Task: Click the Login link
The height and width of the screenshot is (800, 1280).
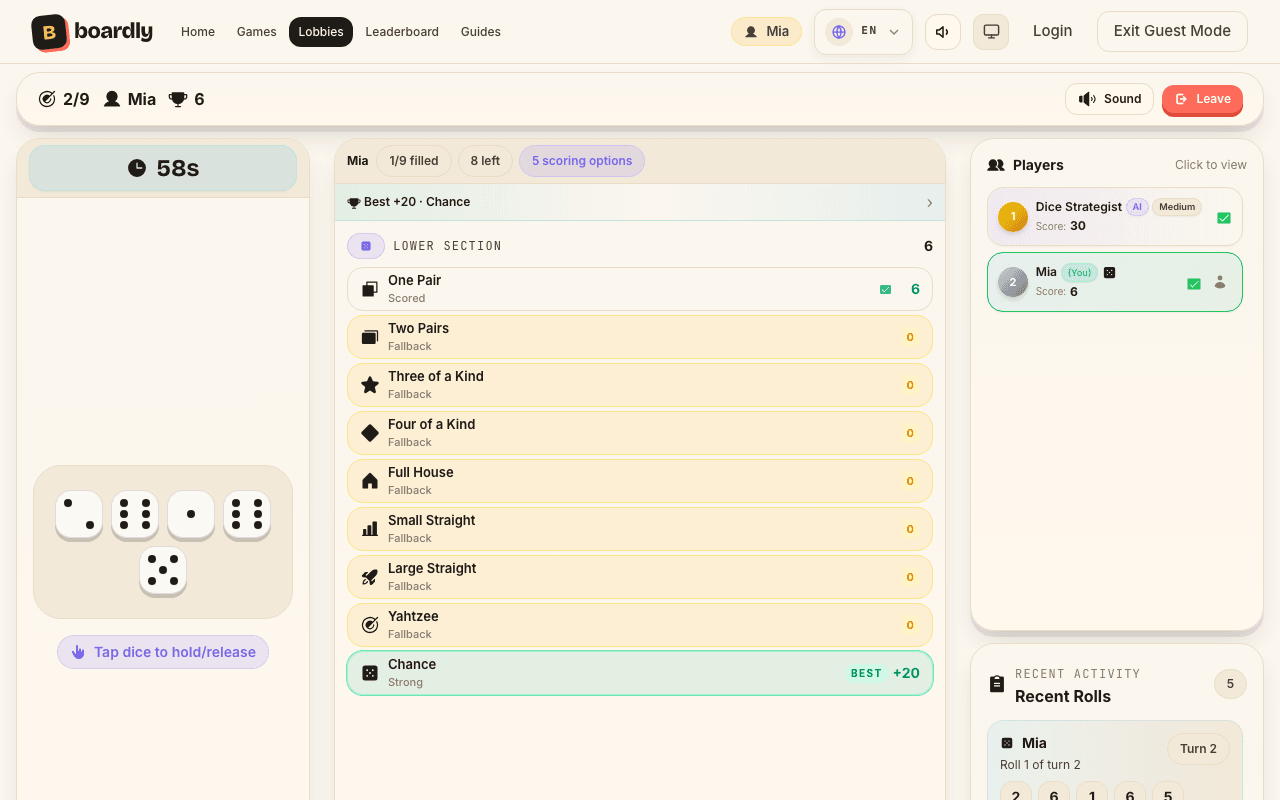Action: pos(1052,31)
